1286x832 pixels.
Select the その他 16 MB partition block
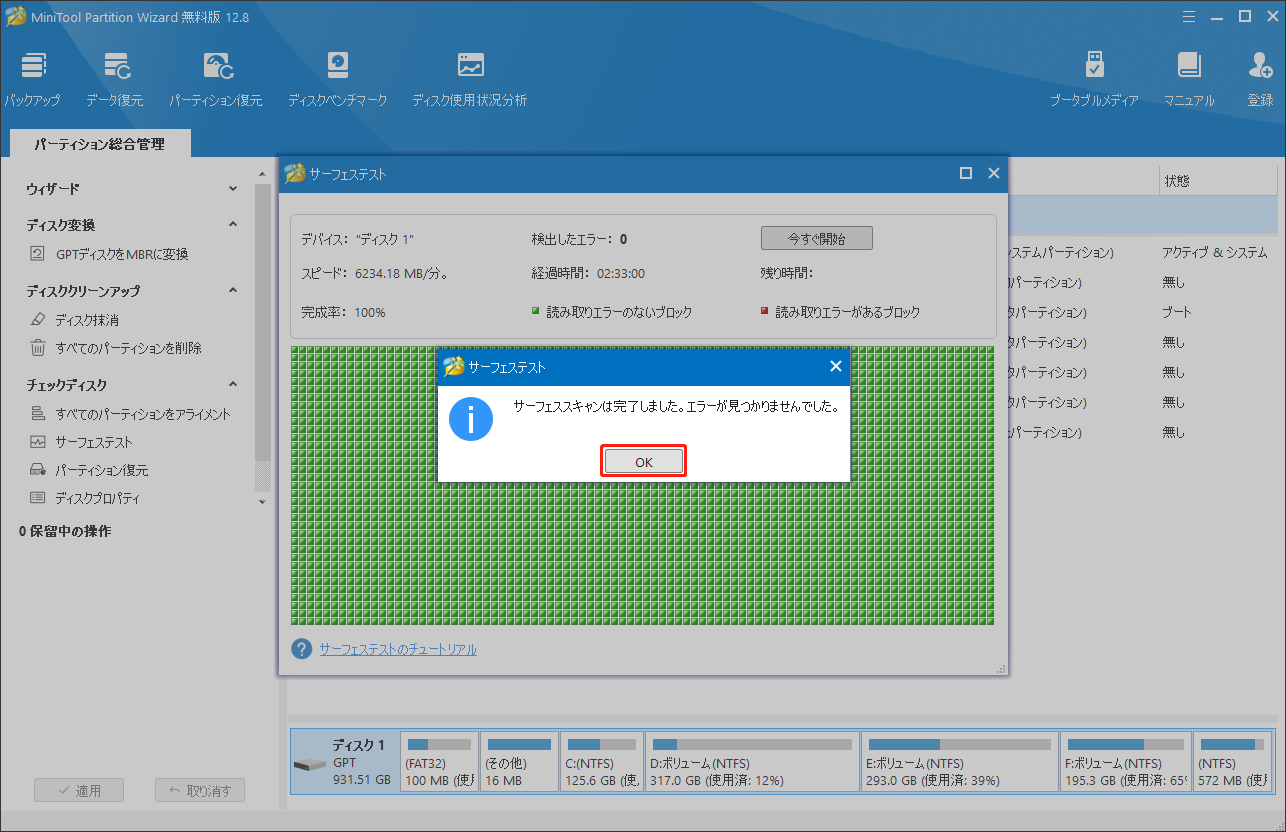coord(519,762)
